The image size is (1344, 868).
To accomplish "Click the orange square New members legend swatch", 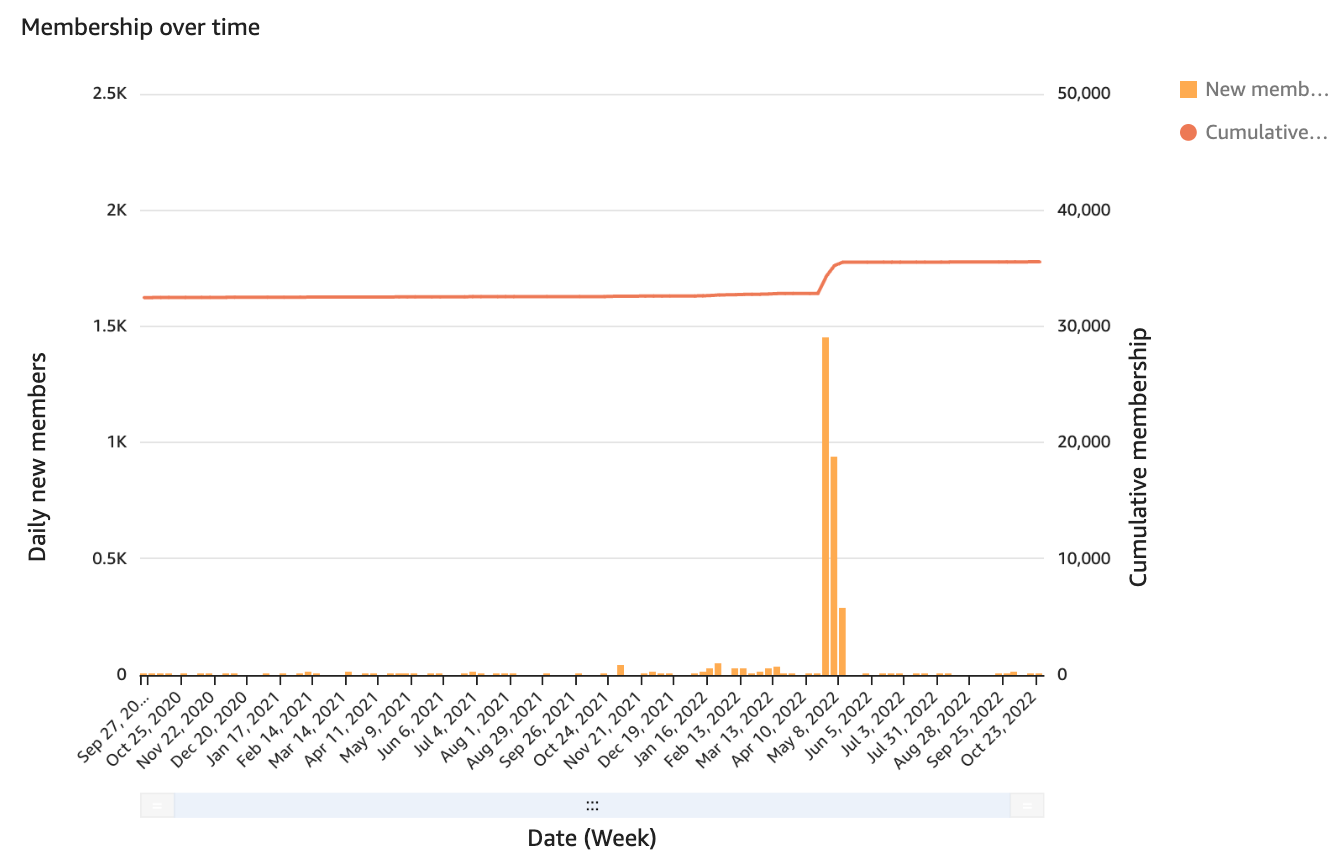I will point(1188,90).
